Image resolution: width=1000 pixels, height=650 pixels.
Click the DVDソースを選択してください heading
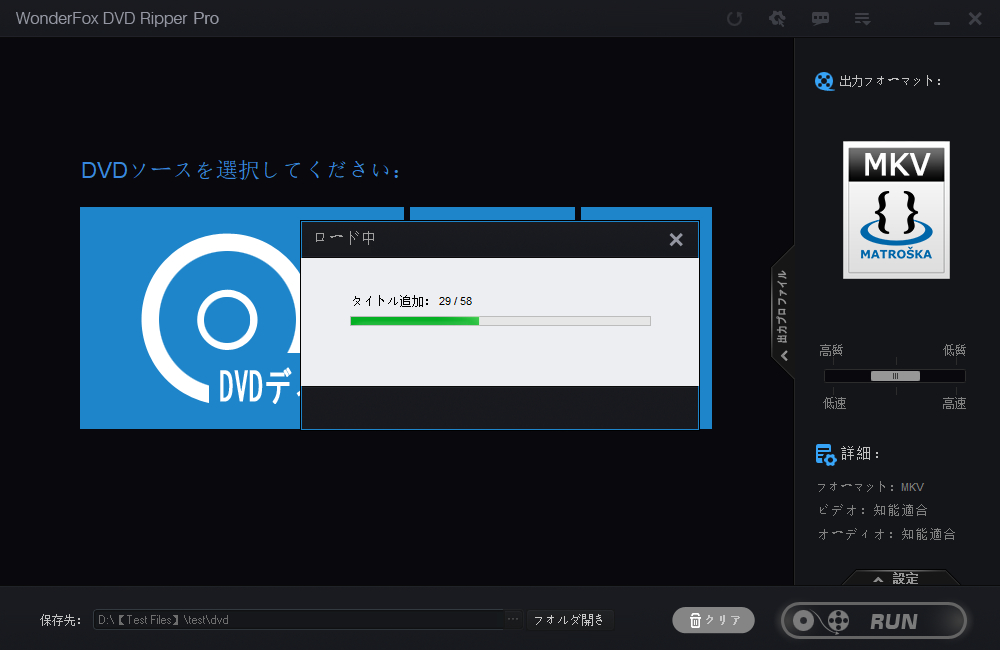241,170
